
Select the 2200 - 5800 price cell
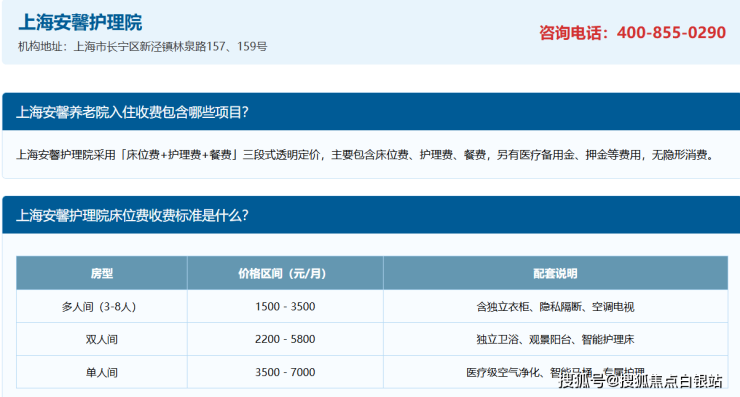point(285,339)
